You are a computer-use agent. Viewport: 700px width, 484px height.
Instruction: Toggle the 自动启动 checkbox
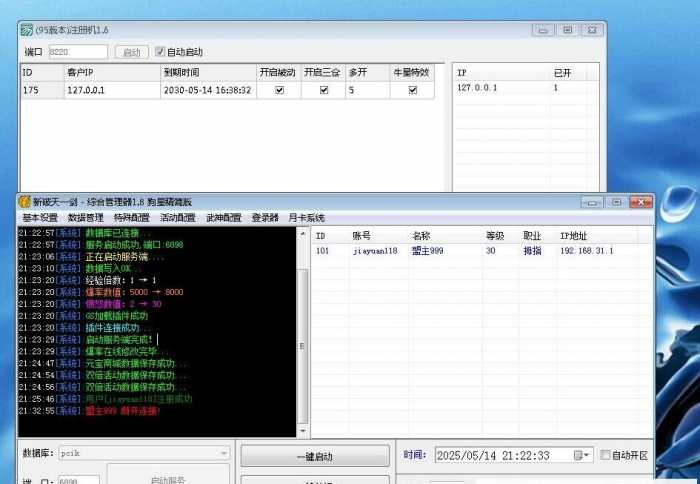pos(160,51)
